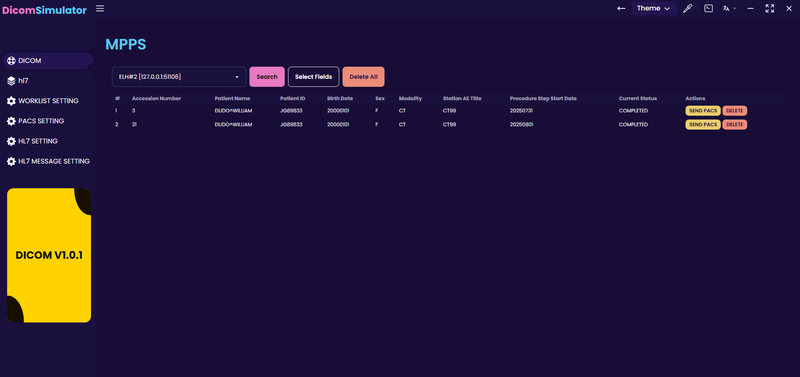This screenshot has width=800, height=377.
Task: Click the DicomSimulator logo
Action: coord(44,10)
